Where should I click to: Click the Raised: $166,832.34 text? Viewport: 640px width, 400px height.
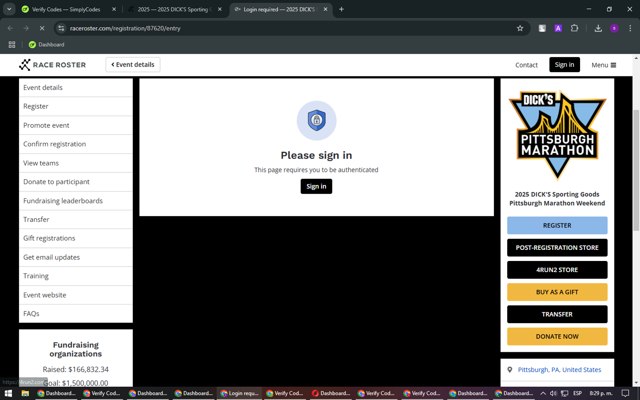click(76, 369)
